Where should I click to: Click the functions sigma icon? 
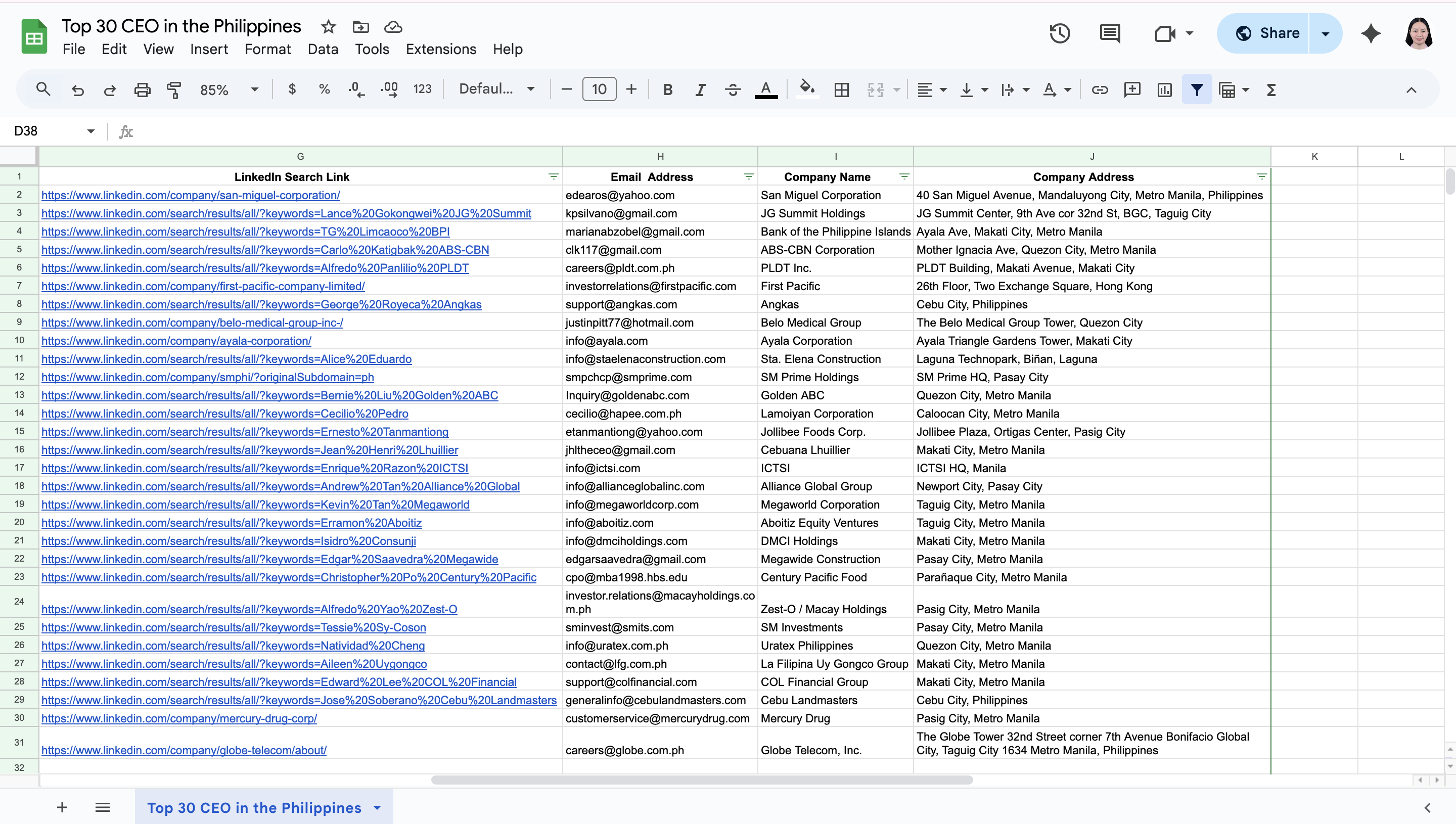tap(1271, 89)
